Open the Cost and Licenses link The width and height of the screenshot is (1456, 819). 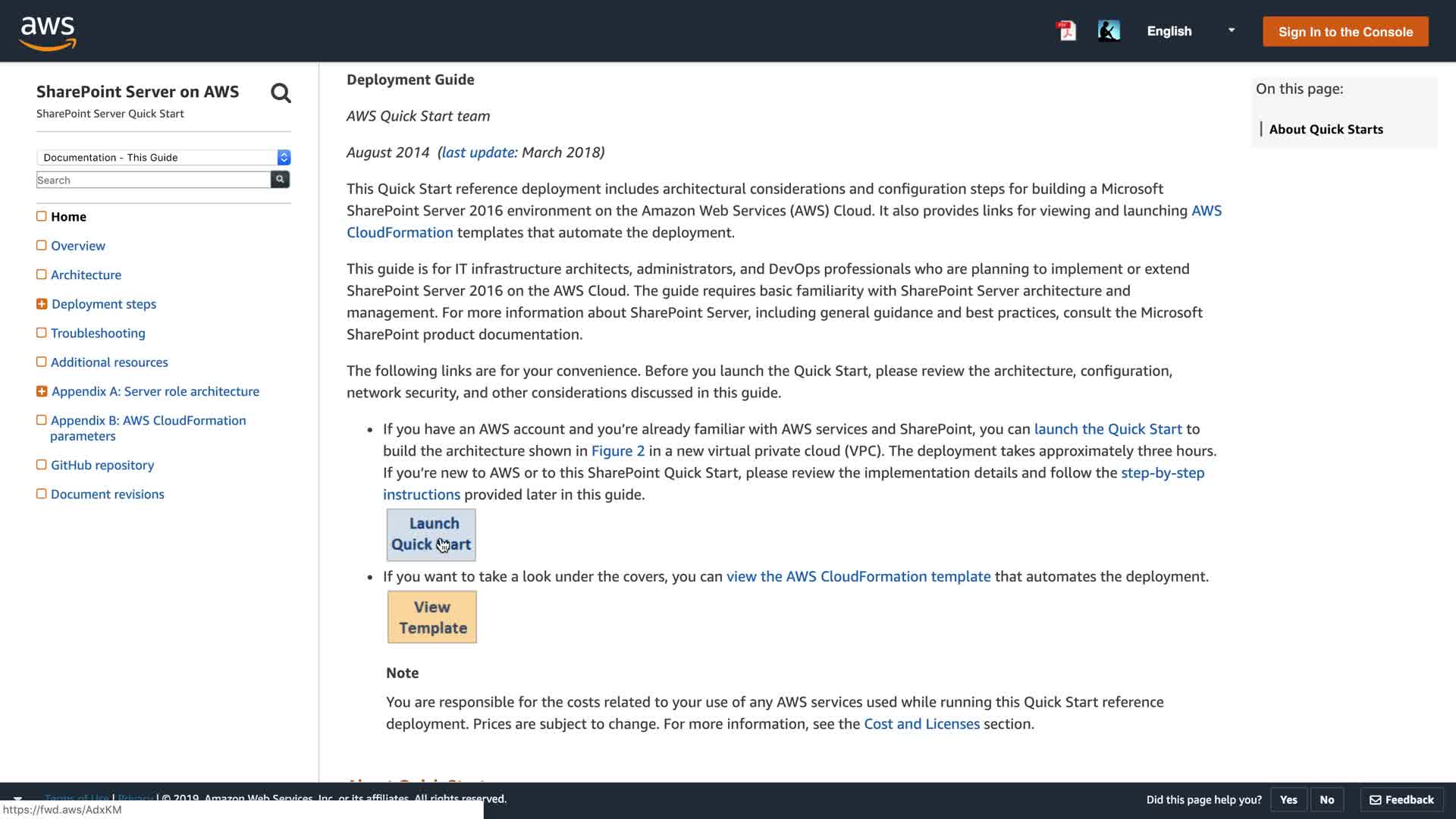[921, 723]
